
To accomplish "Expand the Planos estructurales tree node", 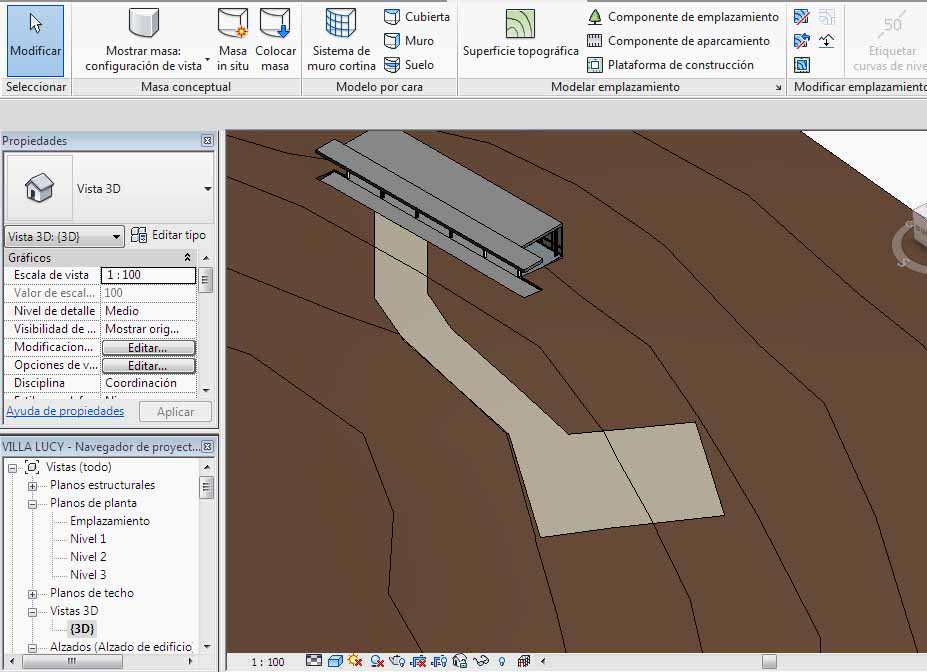I will 32,485.
